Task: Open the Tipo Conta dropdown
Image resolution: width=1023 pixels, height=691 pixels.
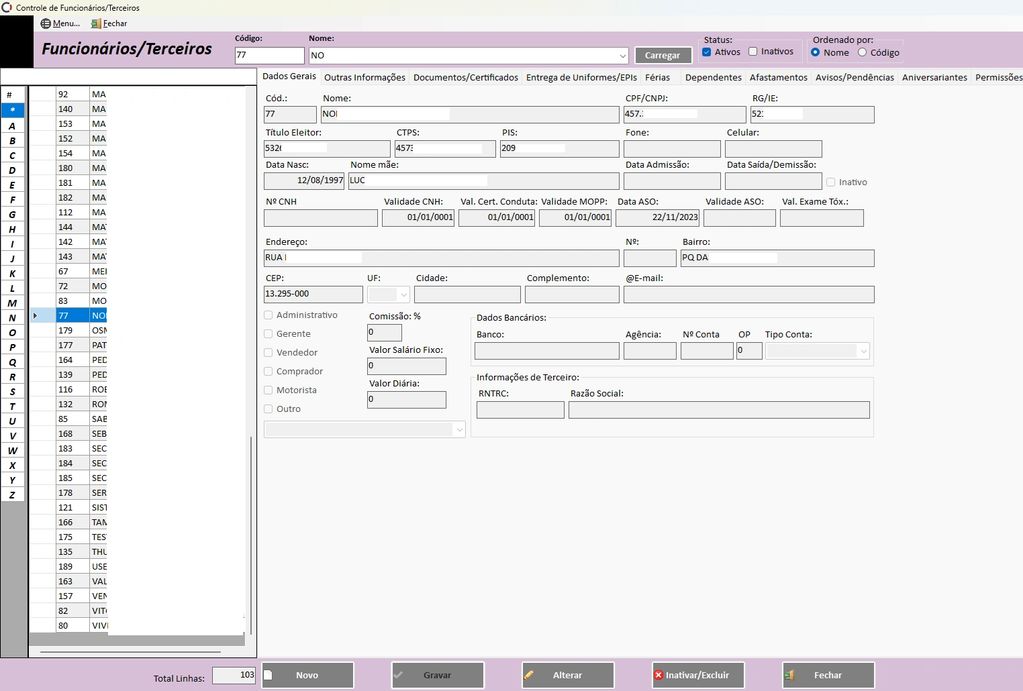Action: coord(862,351)
